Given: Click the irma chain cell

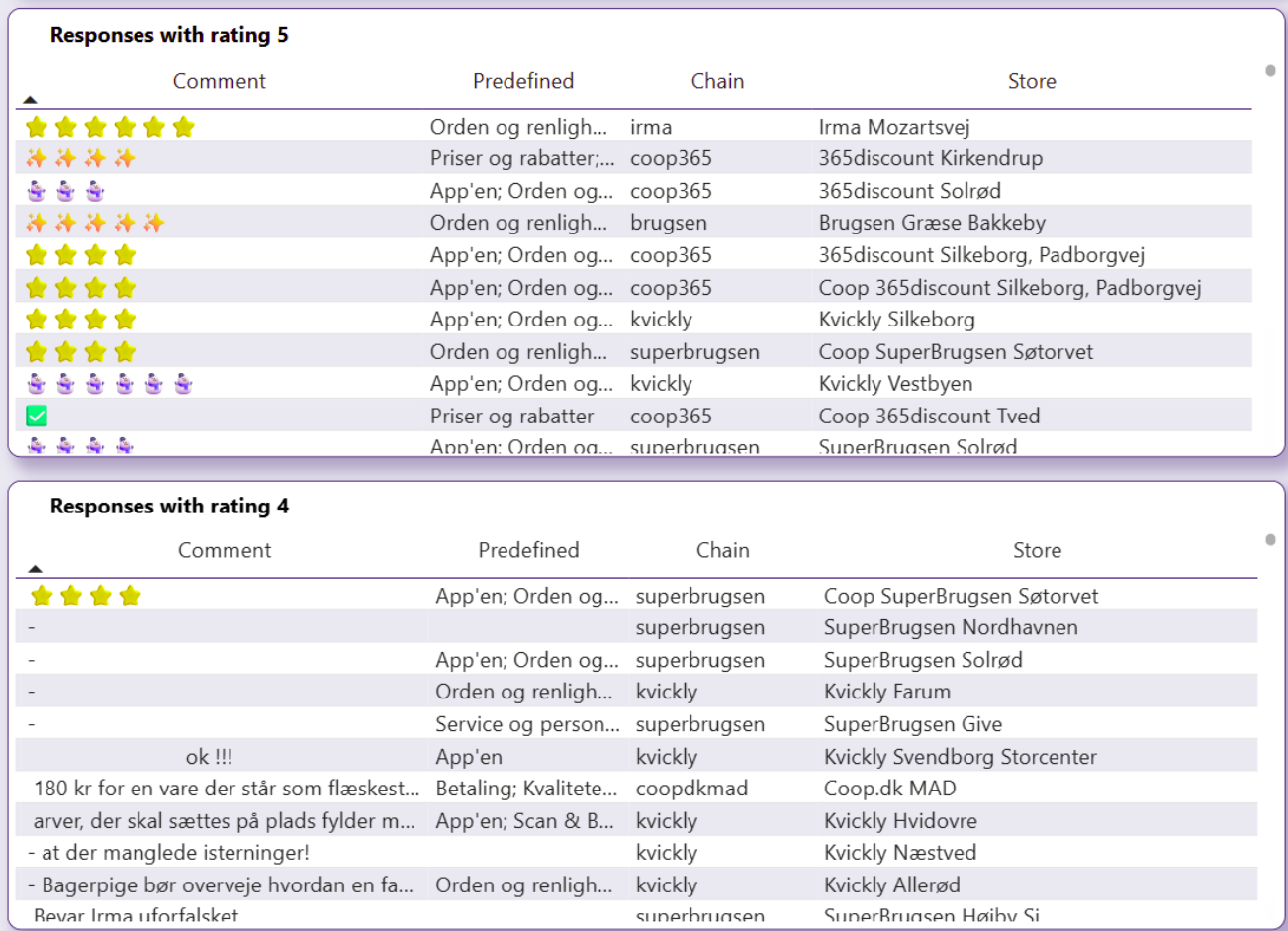Looking at the screenshot, I should click(x=651, y=127).
